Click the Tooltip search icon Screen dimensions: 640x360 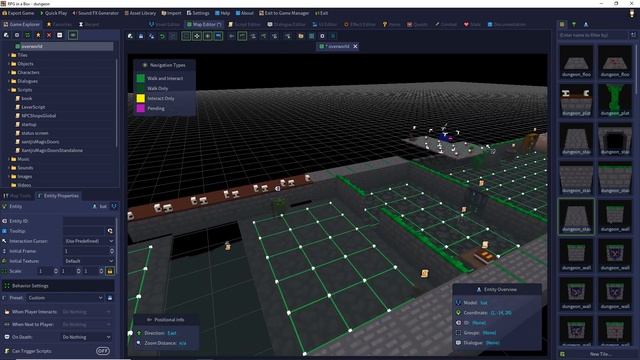point(110,231)
